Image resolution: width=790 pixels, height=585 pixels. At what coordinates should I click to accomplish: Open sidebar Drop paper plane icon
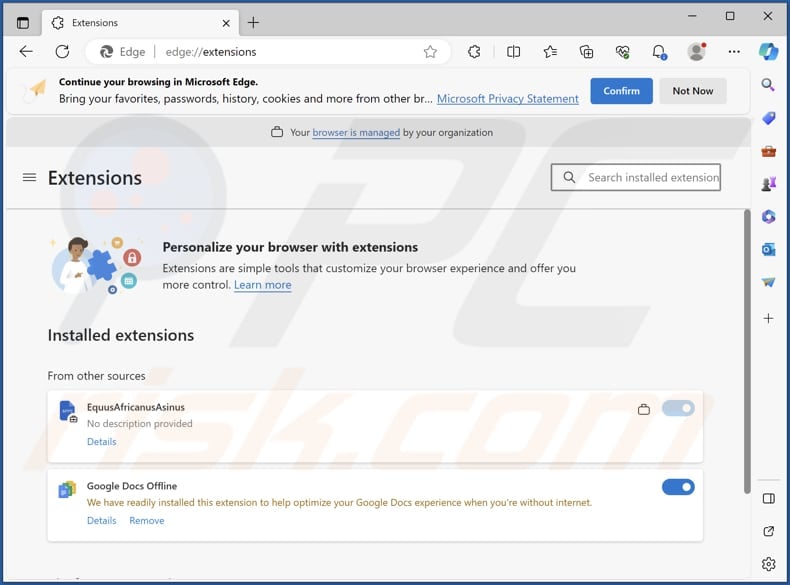coord(768,282)
